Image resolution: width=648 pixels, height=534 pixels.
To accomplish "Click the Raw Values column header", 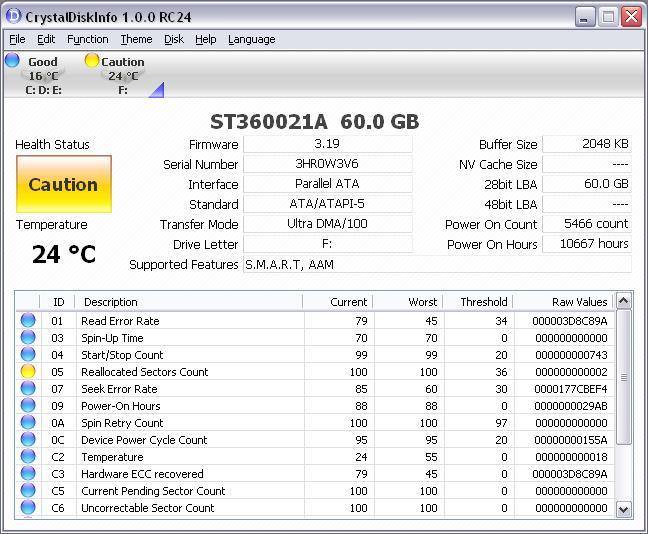I will click(x=564, y=302).
